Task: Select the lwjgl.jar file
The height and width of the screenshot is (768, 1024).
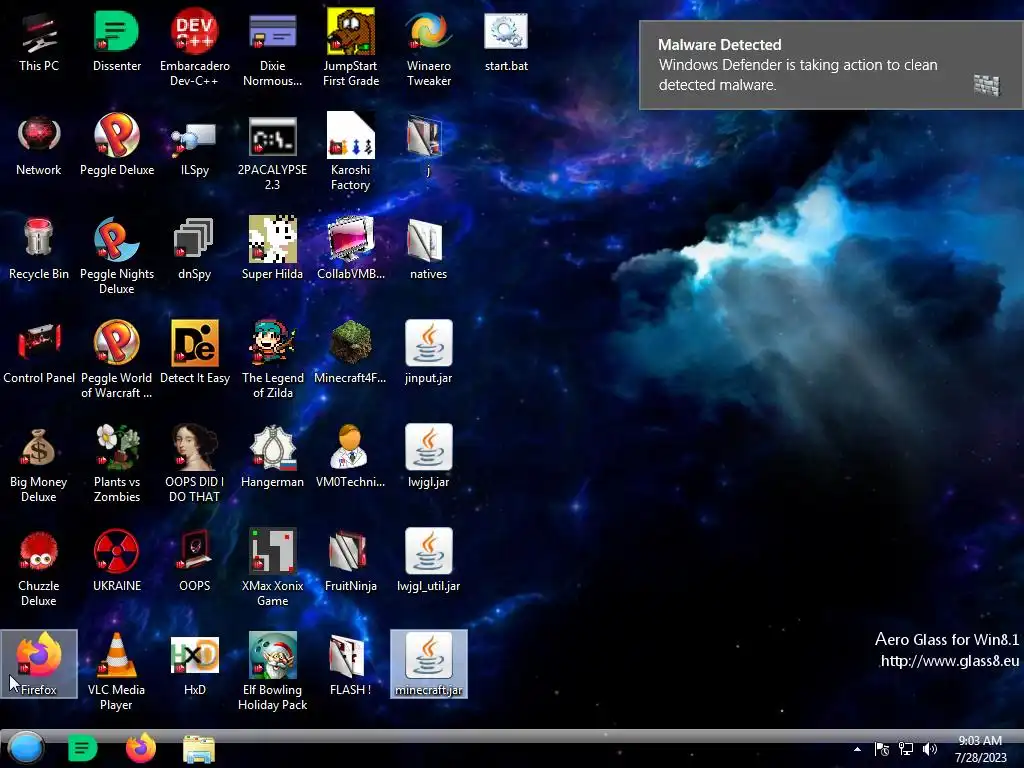Action: click(428, 458)
